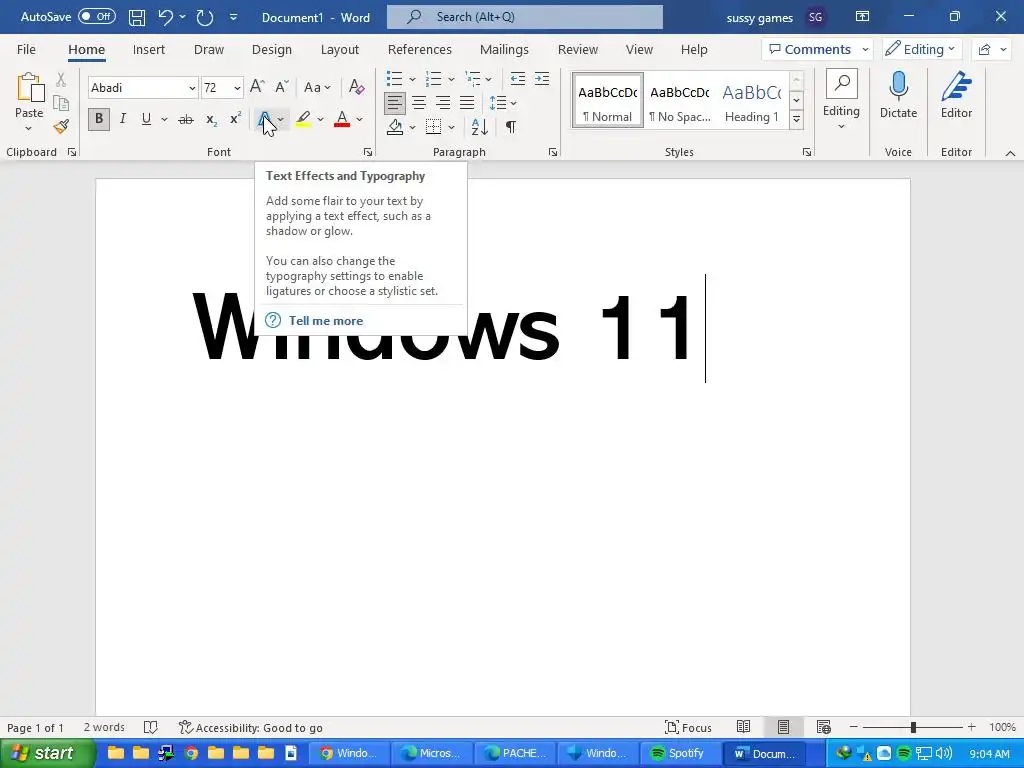The image size is (1024, 768).
Task: Apply superscript formatting
Action: click(x=235, y=120)
